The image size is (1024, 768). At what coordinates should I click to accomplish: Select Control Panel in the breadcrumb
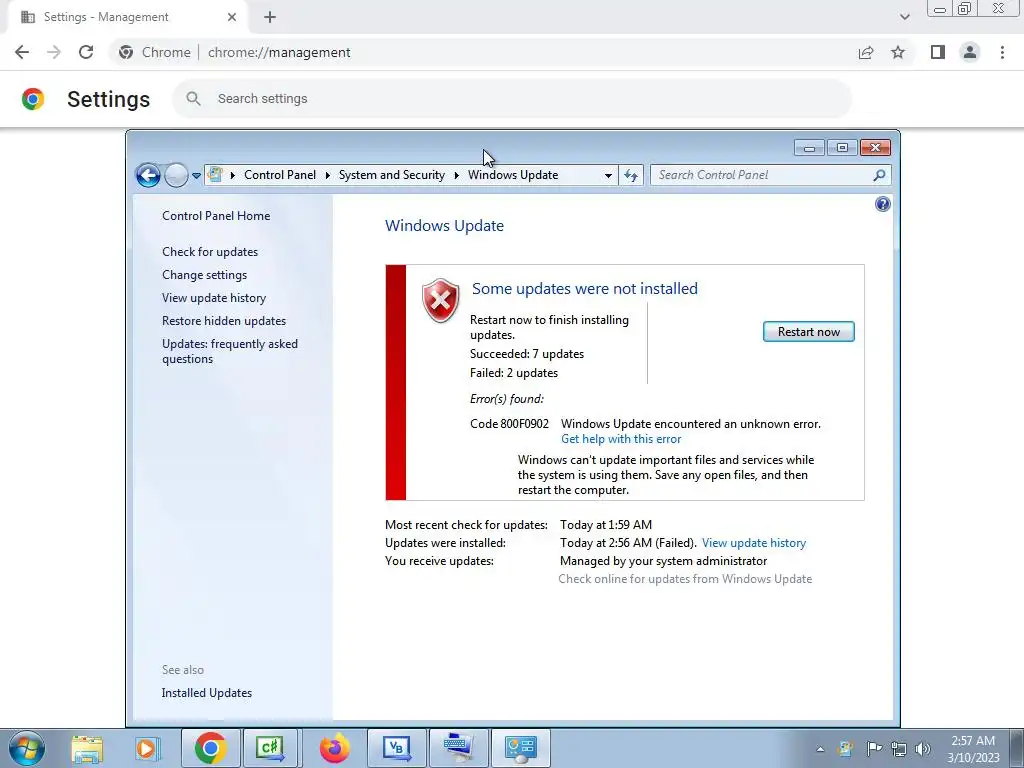pos(280,175)
